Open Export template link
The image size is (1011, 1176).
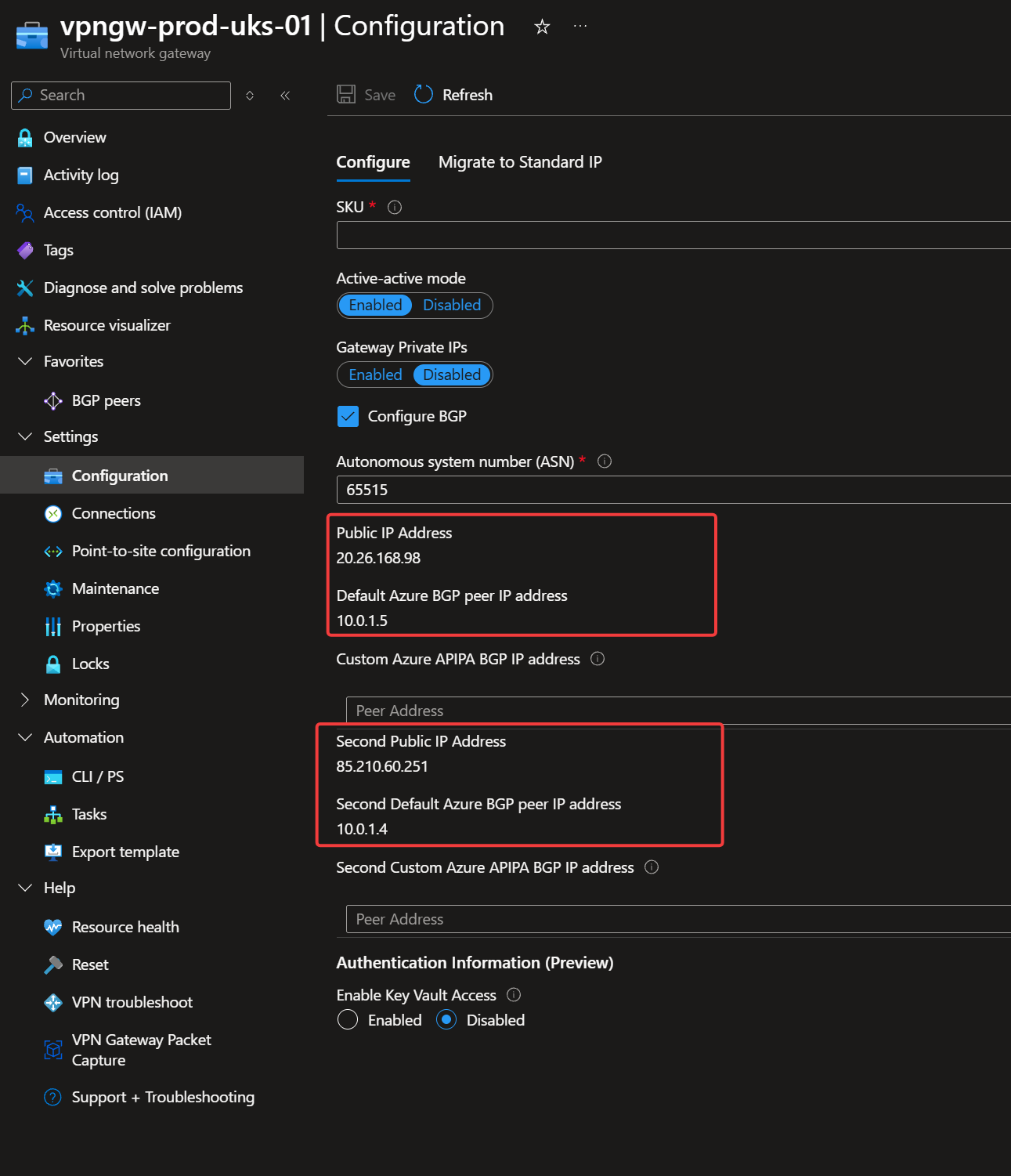point(125,852)
